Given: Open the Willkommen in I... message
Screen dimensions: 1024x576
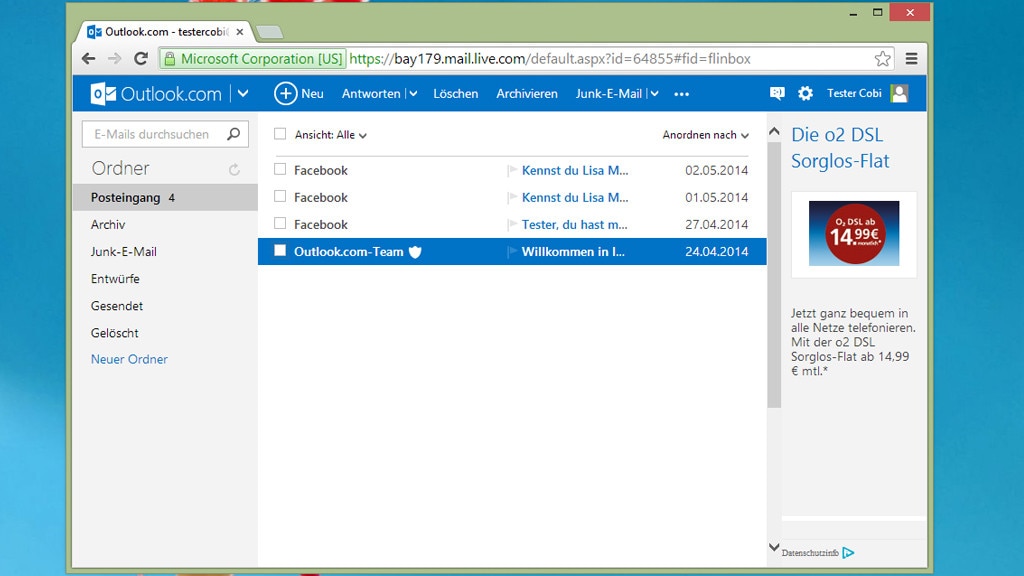Looking at the screenshot, I should pos(573,251).
